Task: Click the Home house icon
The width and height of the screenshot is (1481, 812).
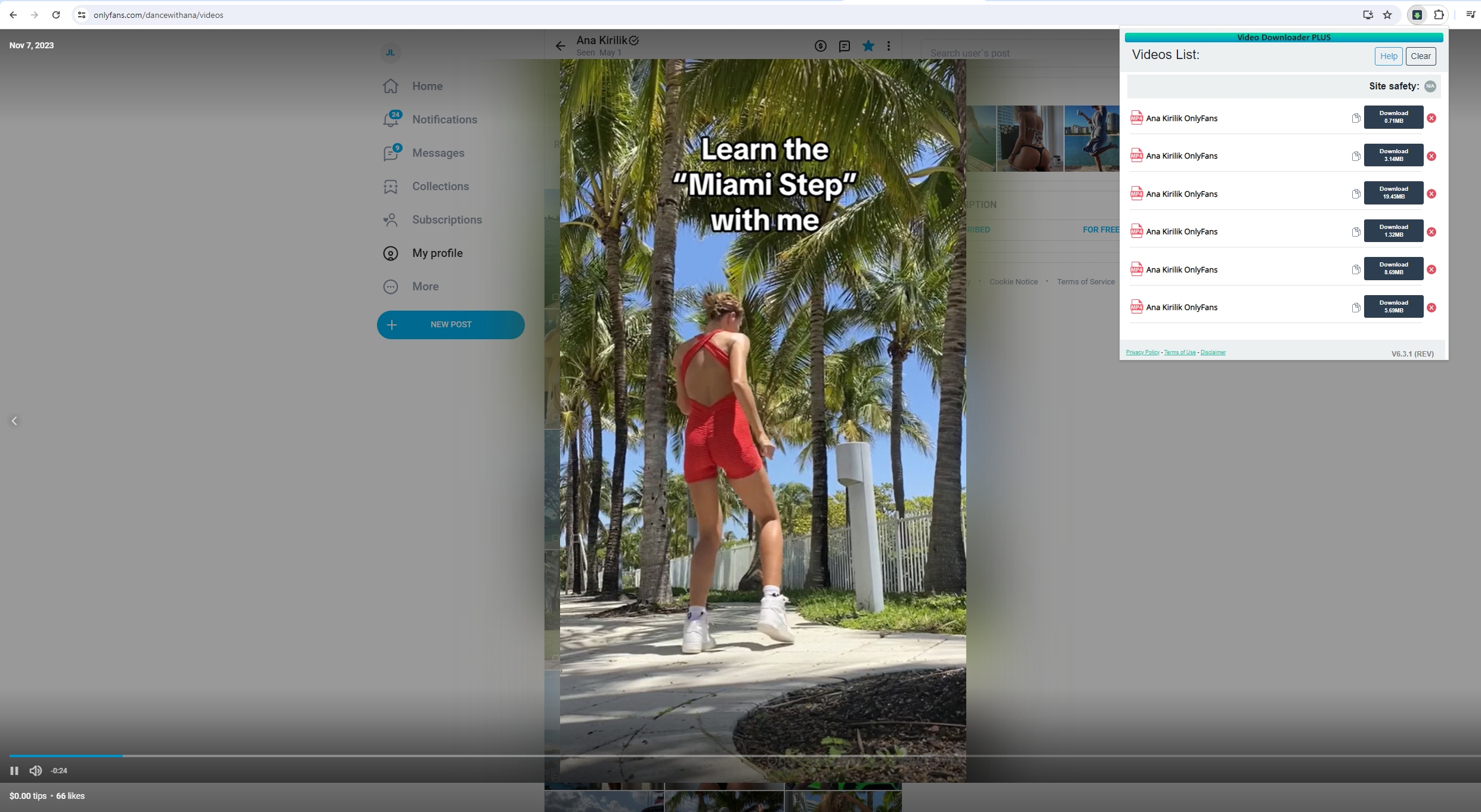Action: pos(391,86)
